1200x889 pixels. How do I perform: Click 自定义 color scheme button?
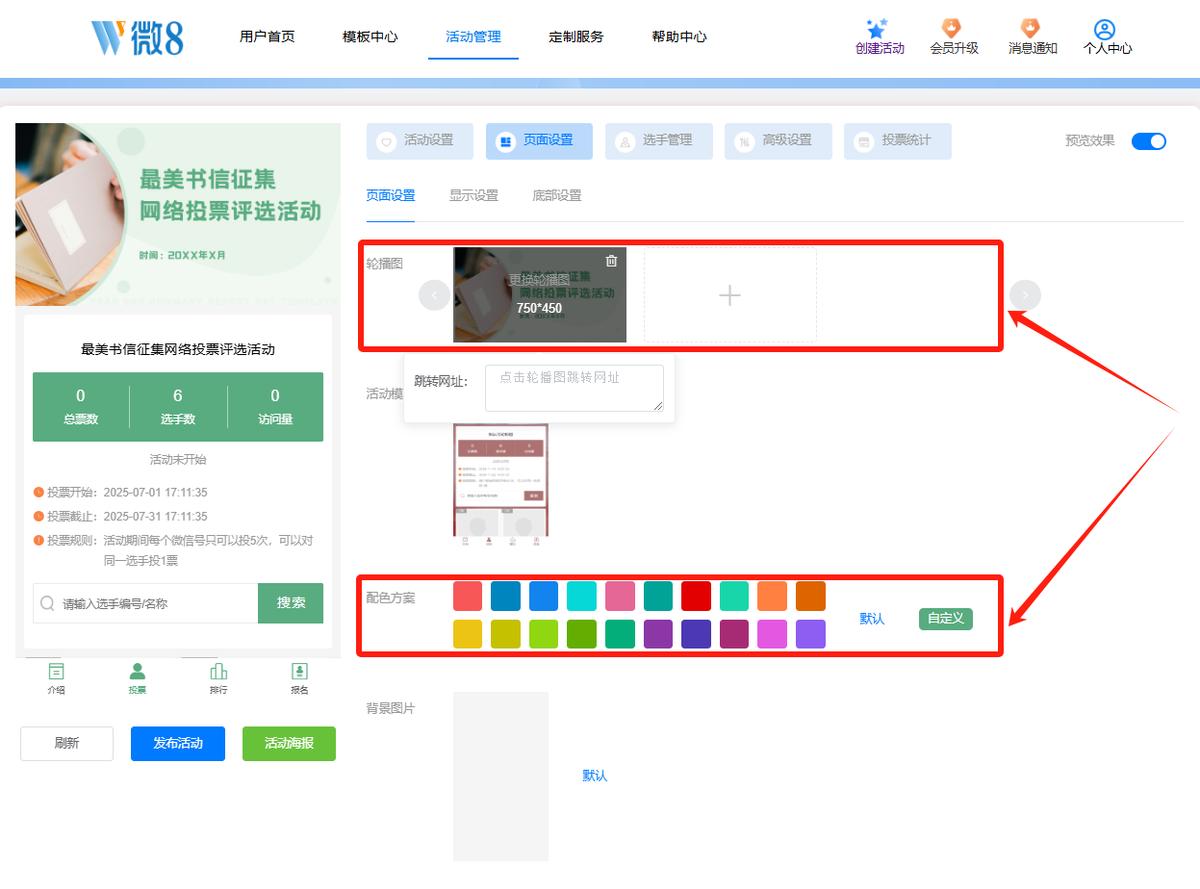click(945, 619)
